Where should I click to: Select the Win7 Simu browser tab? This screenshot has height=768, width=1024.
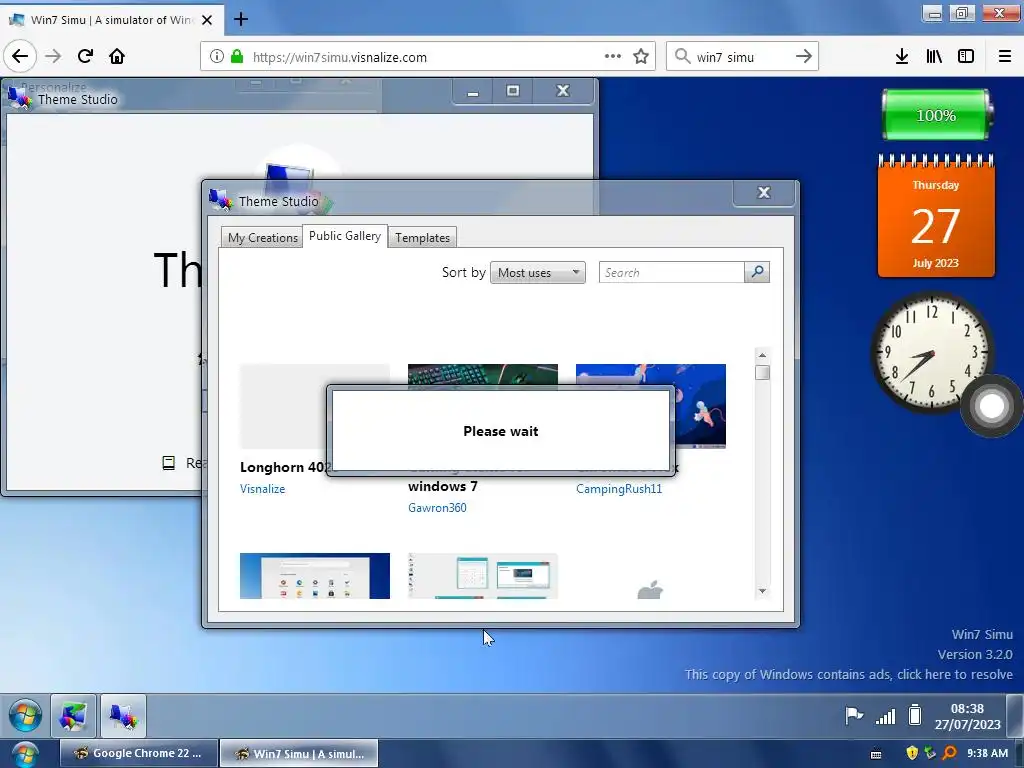point(112,20)
